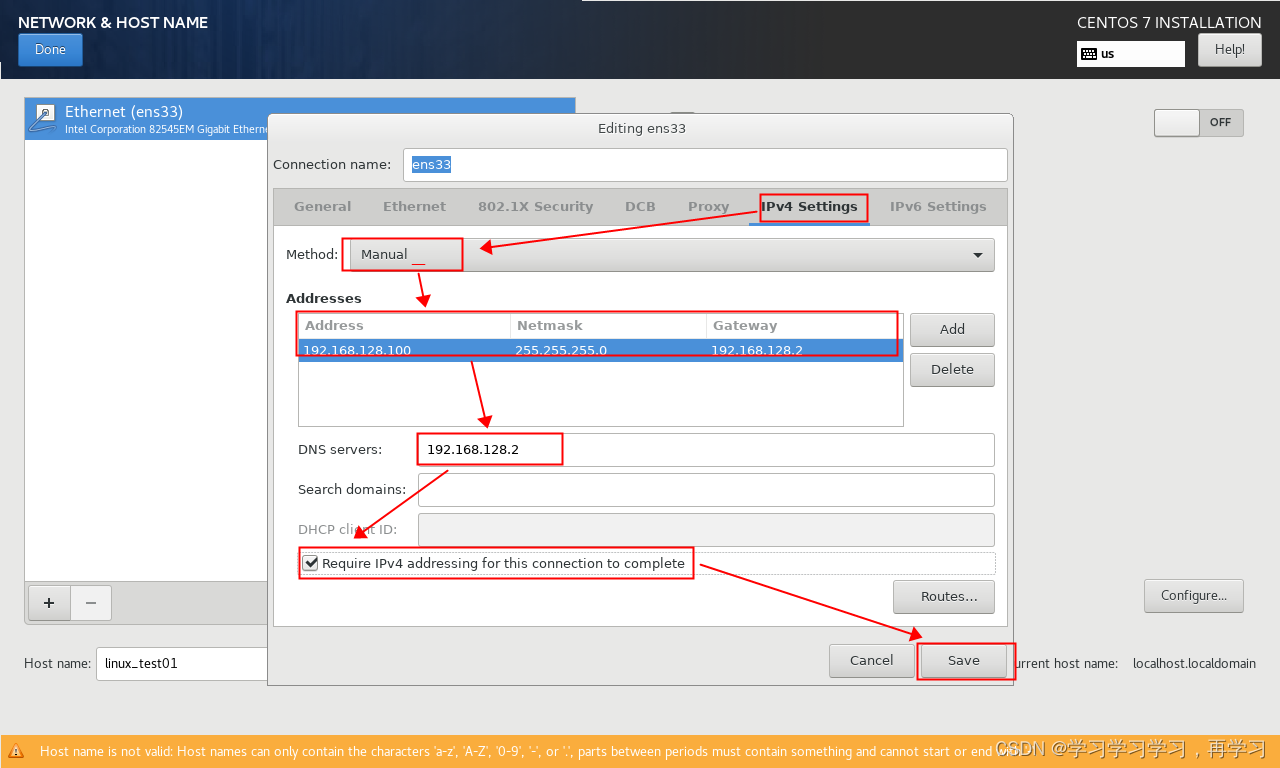
Task: Click the host name not valid message
Action: coord(530,751)
